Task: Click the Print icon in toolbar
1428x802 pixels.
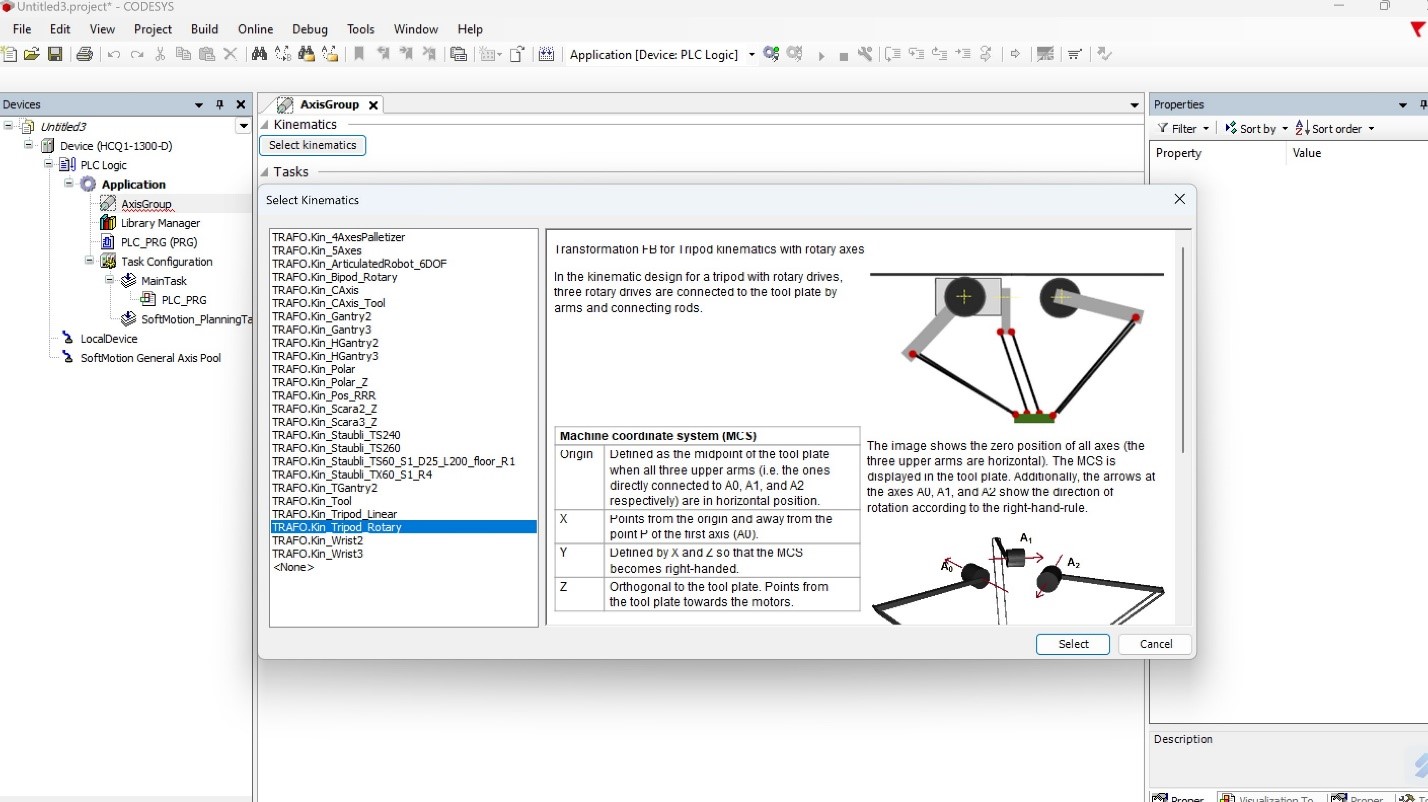Action: 85,54
